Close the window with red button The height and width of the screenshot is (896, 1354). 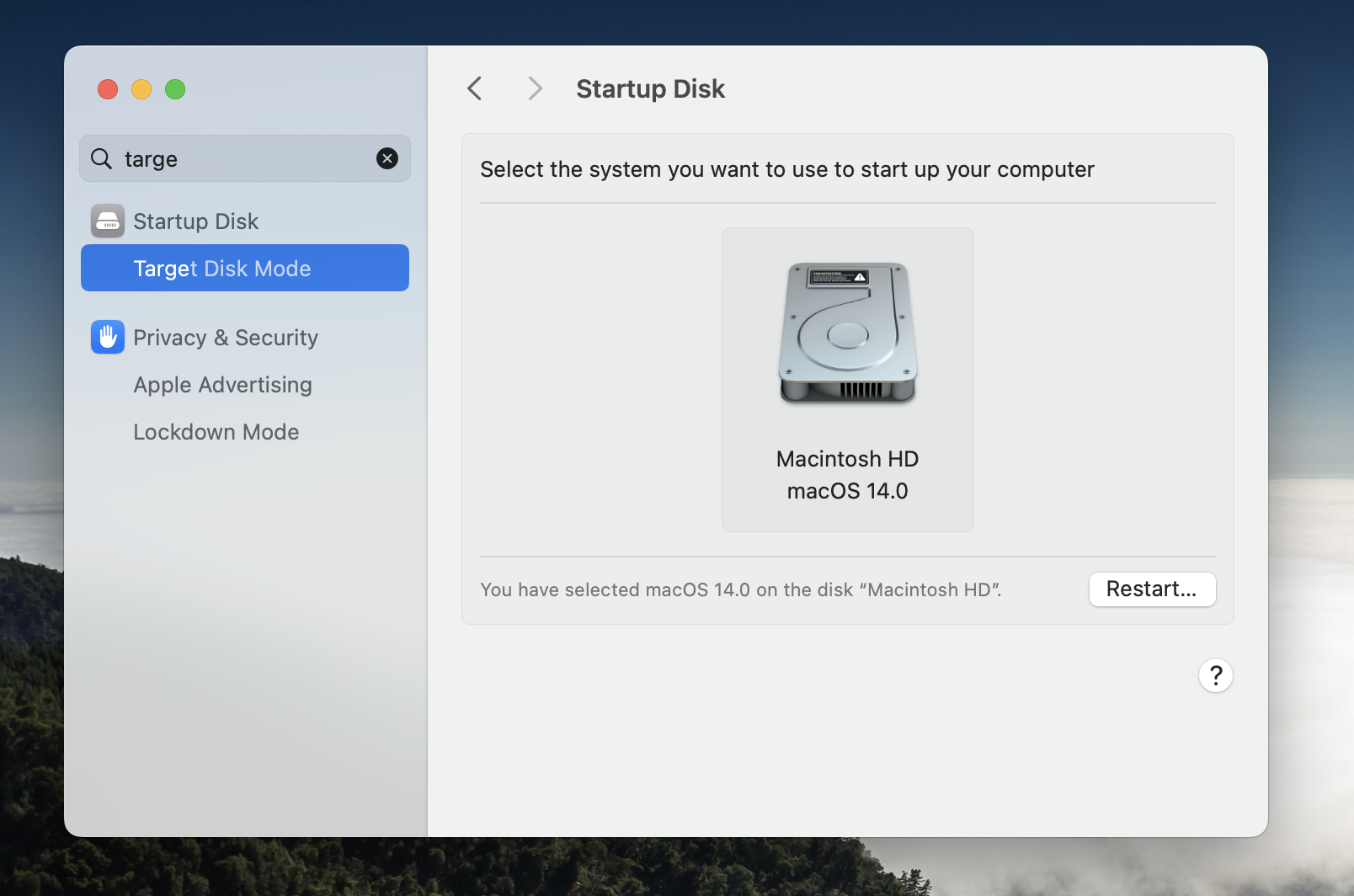click(108, 89)
